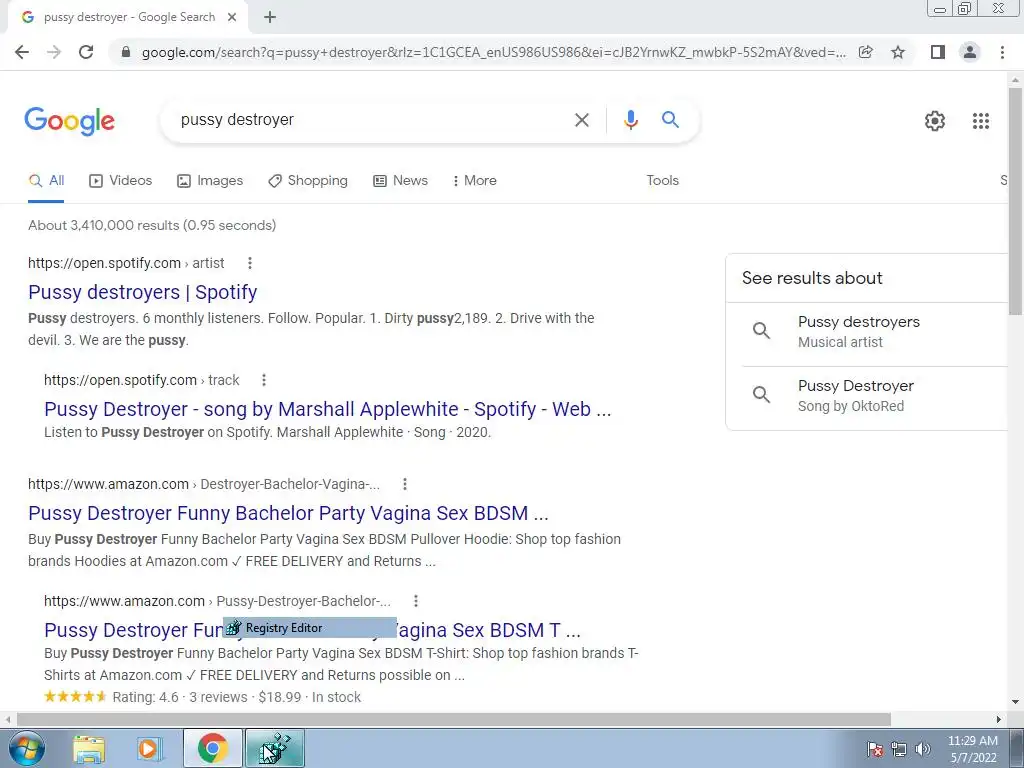Screen dimensions: 1024x768
Task: Click the horizontal scrollbar thumb
Action: click(x=453, y=719)
